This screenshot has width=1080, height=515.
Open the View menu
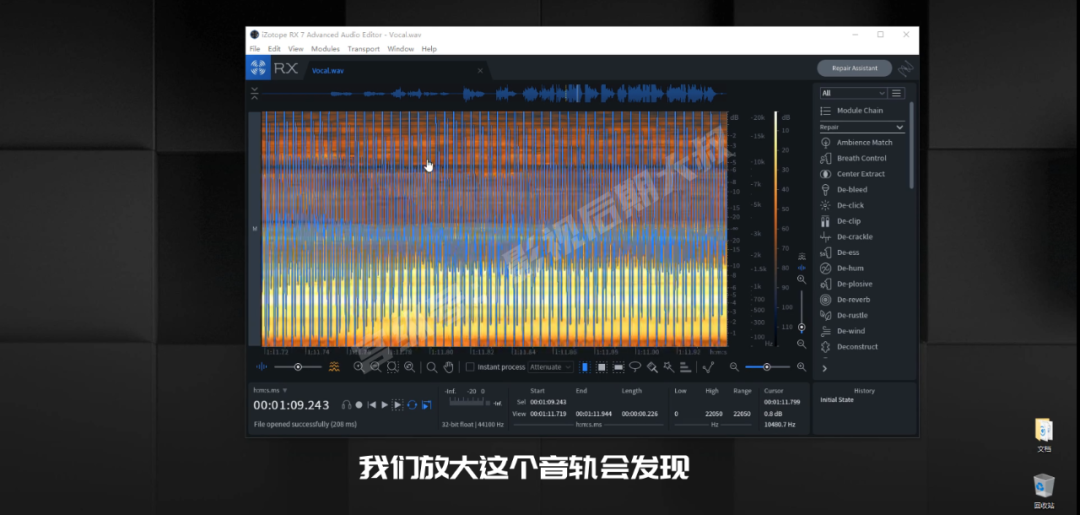[x=295, y=49]
